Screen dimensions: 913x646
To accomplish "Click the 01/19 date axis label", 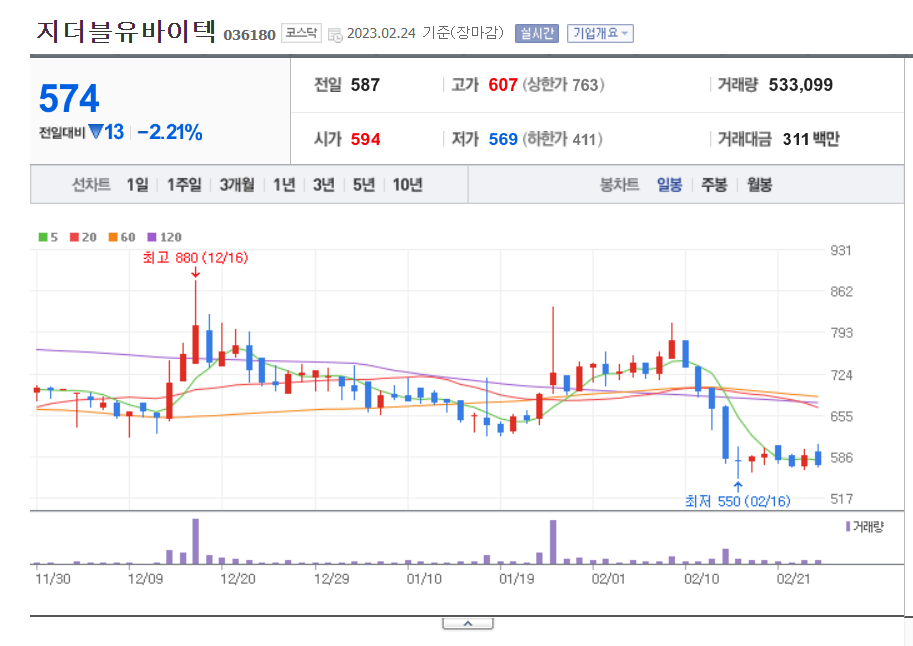I will point(516,579).
